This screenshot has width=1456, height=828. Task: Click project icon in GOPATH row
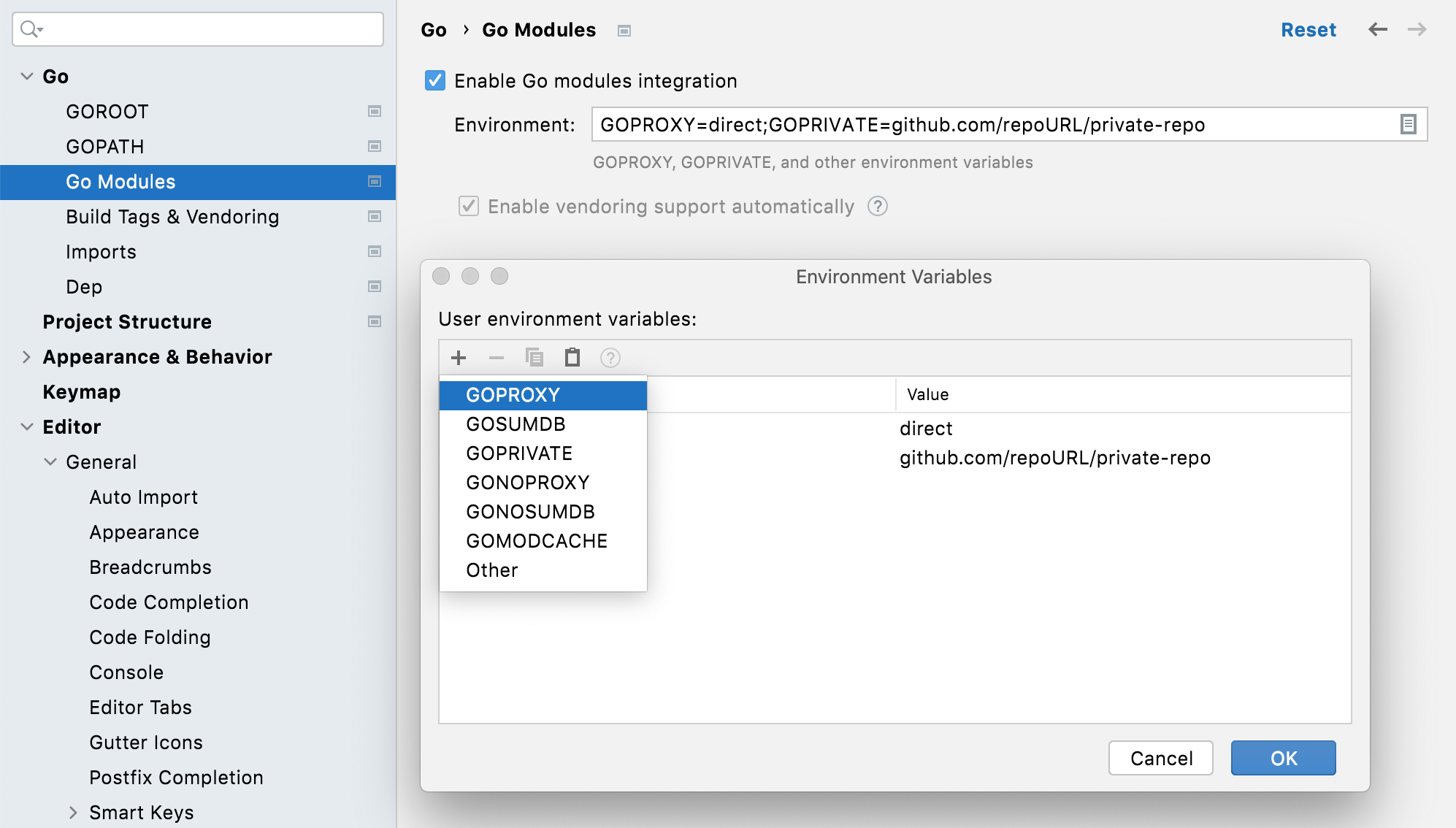(375, 147)
